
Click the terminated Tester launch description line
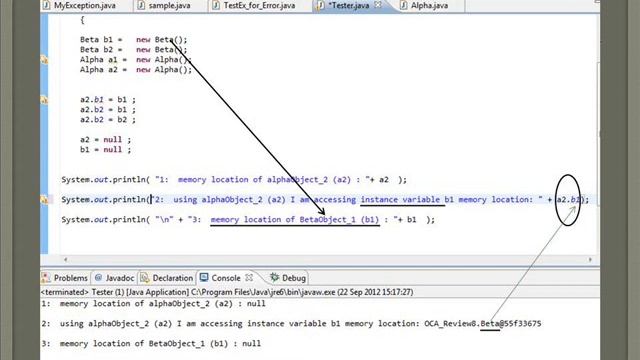click(227, 292)
